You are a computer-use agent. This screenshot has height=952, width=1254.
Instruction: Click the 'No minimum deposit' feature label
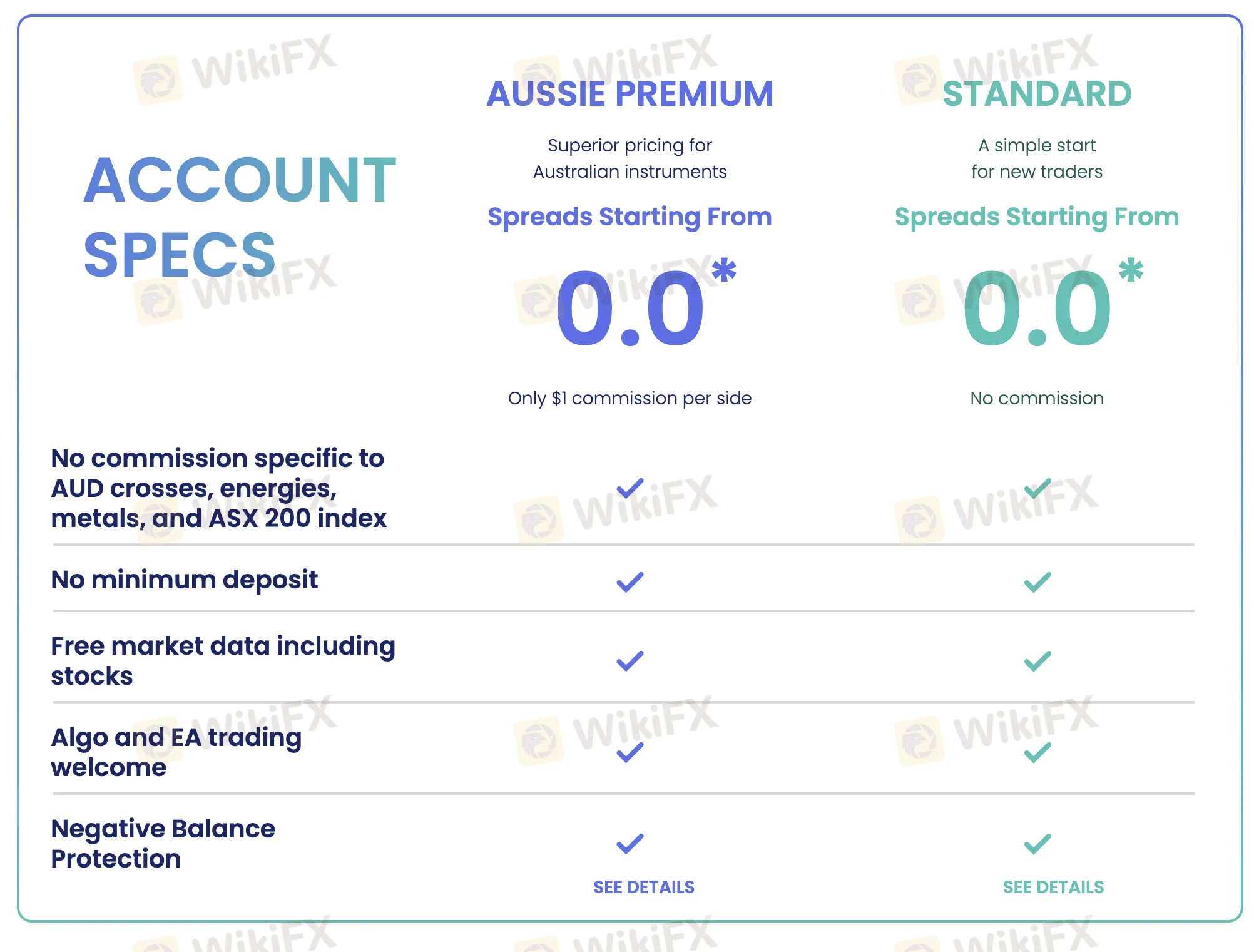185,580
